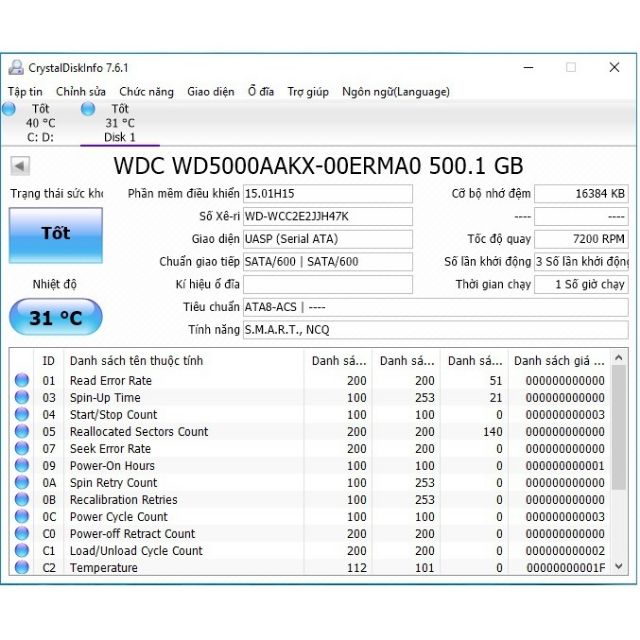640x640 pixels.
Task: Click status orb for Power Cycle Count
Action: [22, 516]
